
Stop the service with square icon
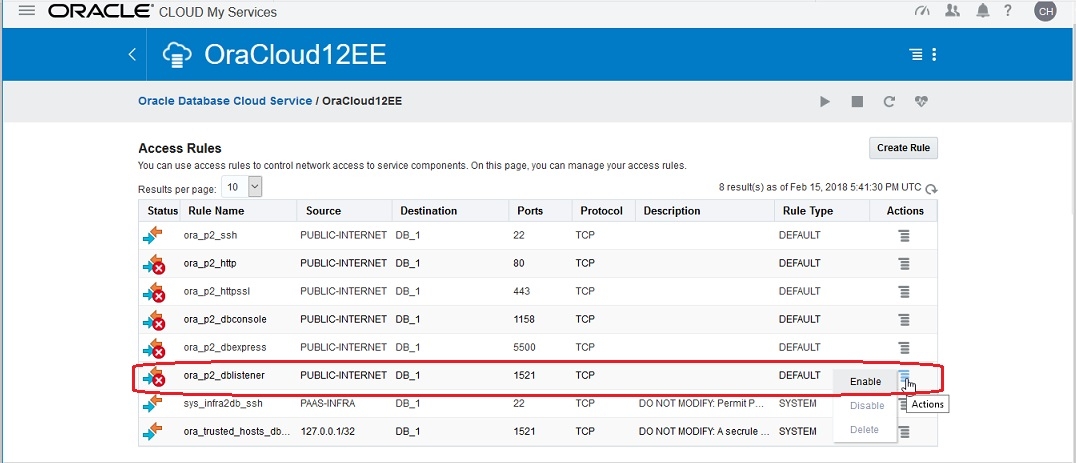(x=857, y=102)
